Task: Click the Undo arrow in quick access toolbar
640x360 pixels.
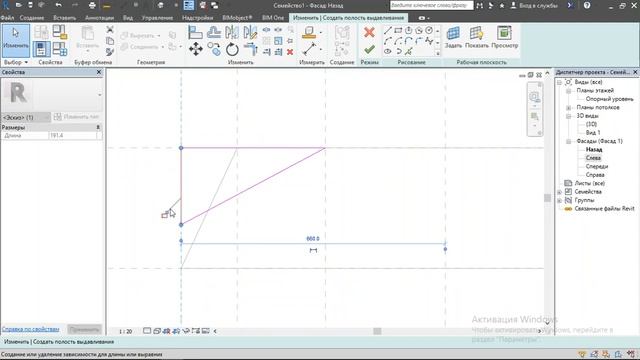Action: [59, 5]
